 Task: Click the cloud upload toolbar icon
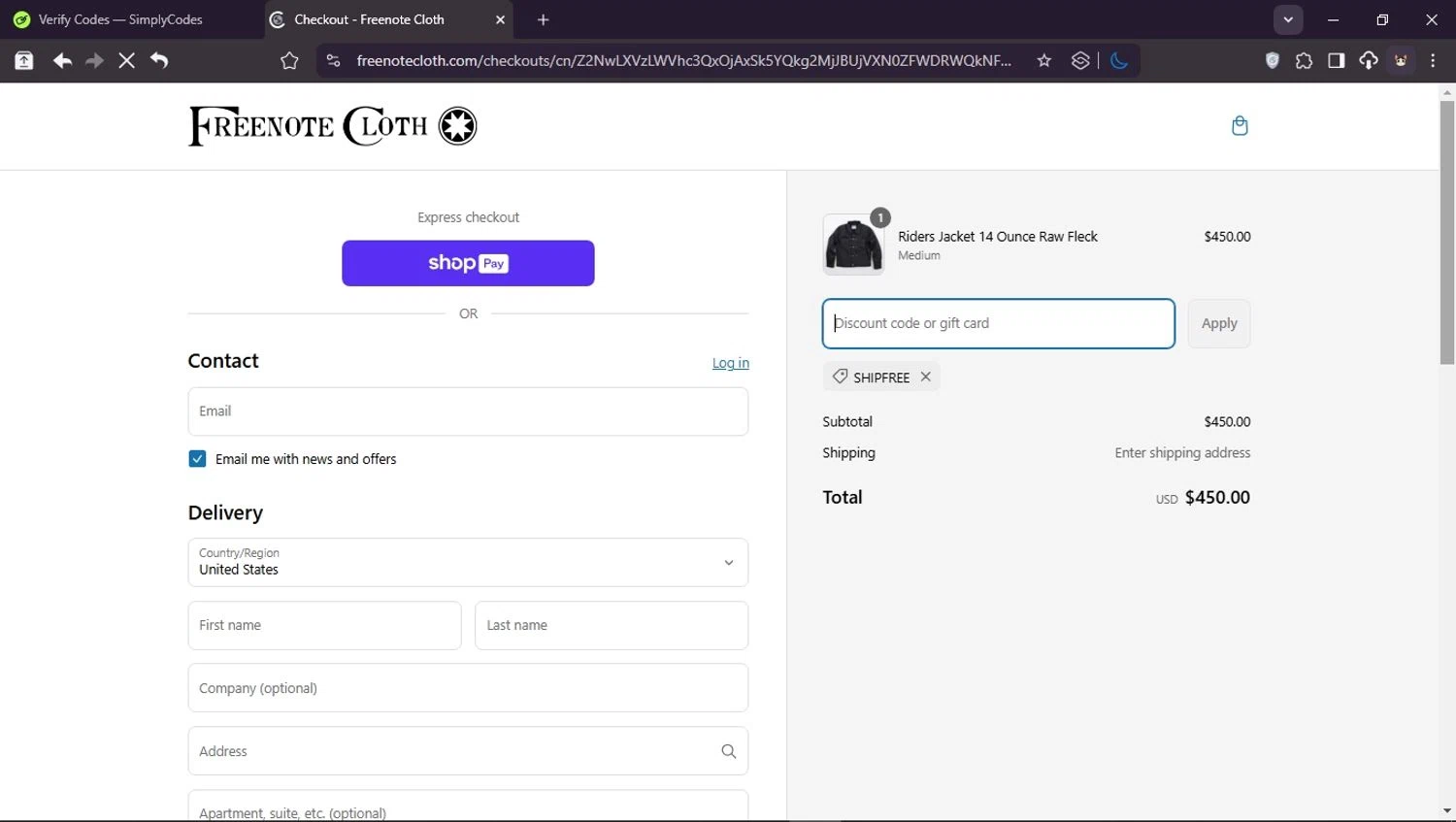pos(1368,60)
